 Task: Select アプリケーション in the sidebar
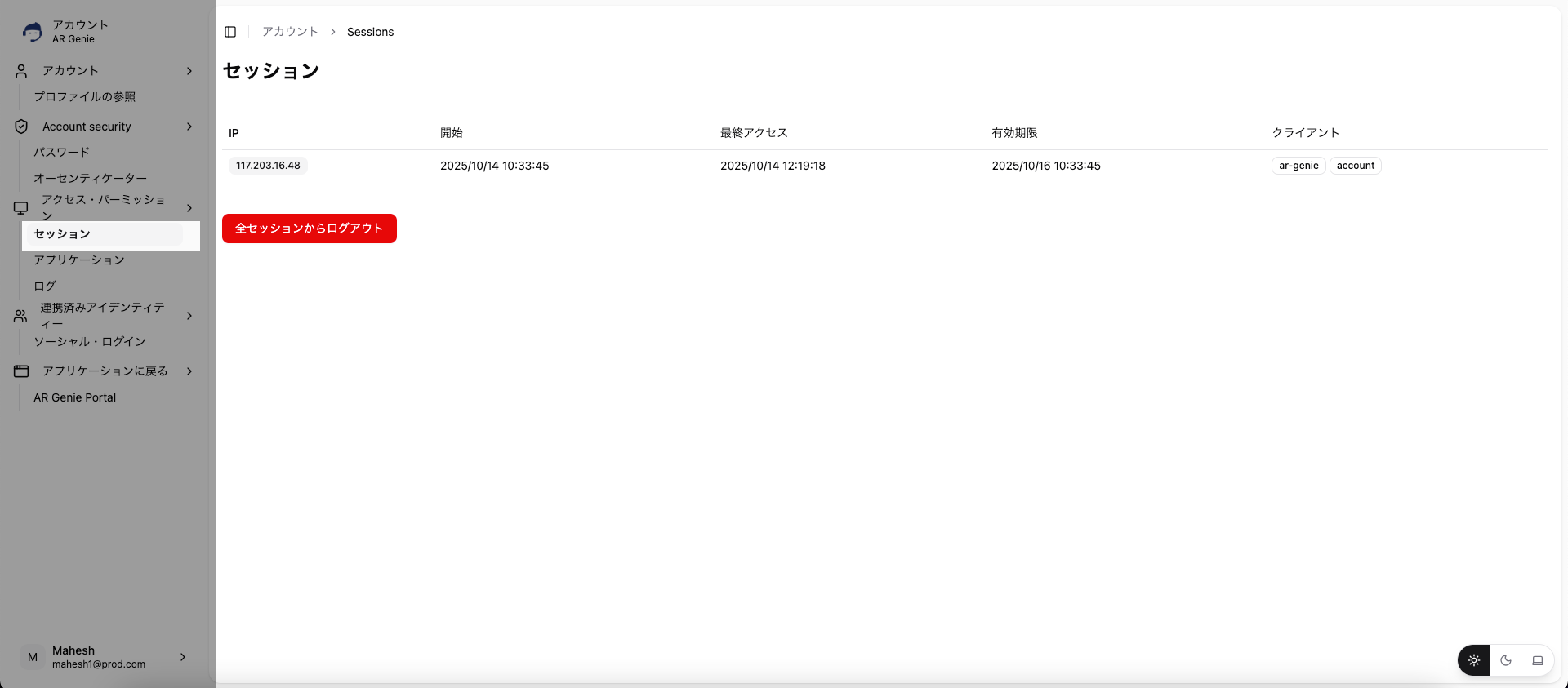(79, 260)
